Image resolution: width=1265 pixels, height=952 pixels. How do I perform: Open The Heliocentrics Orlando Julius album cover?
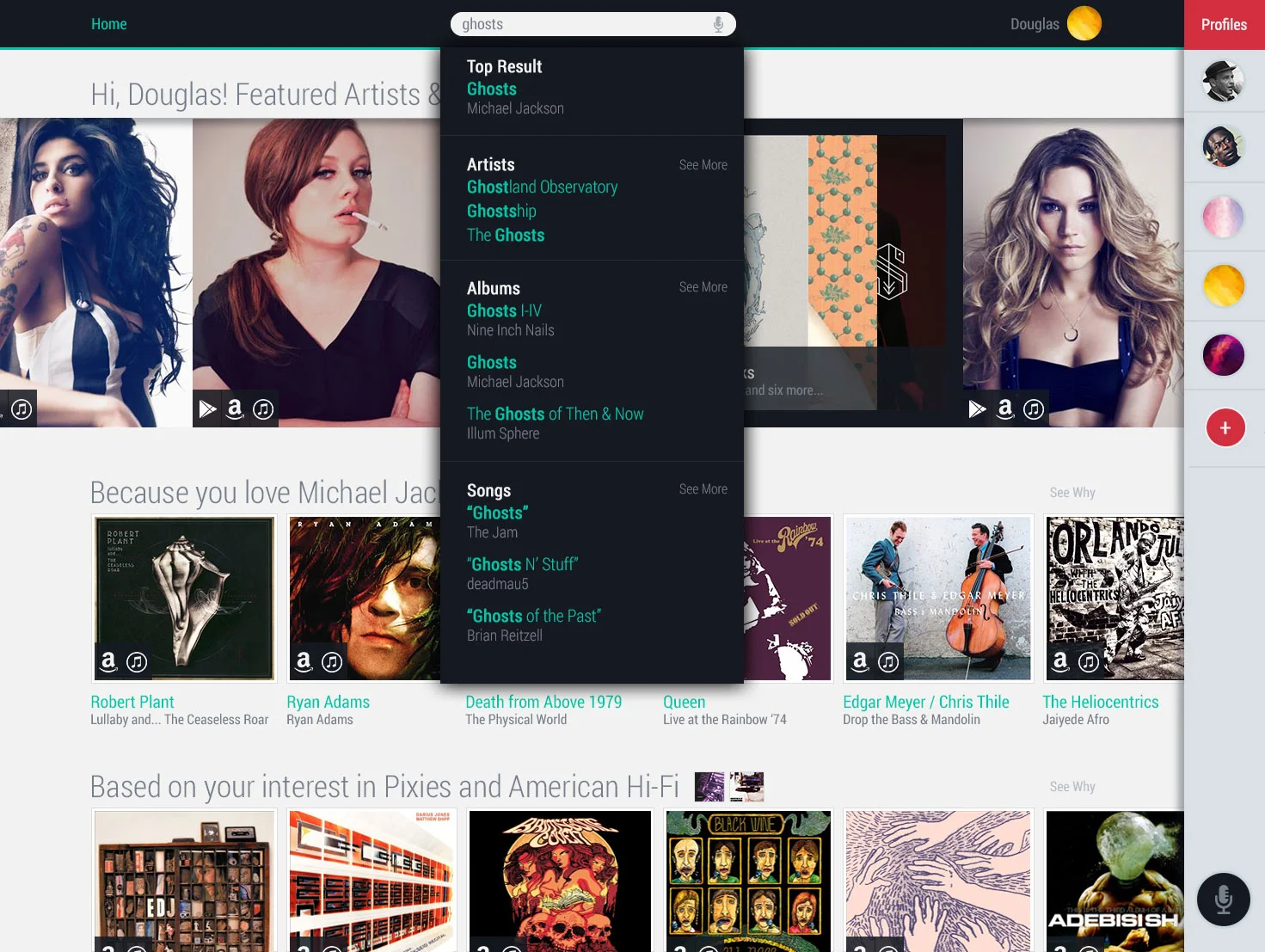coord(1115,598)
